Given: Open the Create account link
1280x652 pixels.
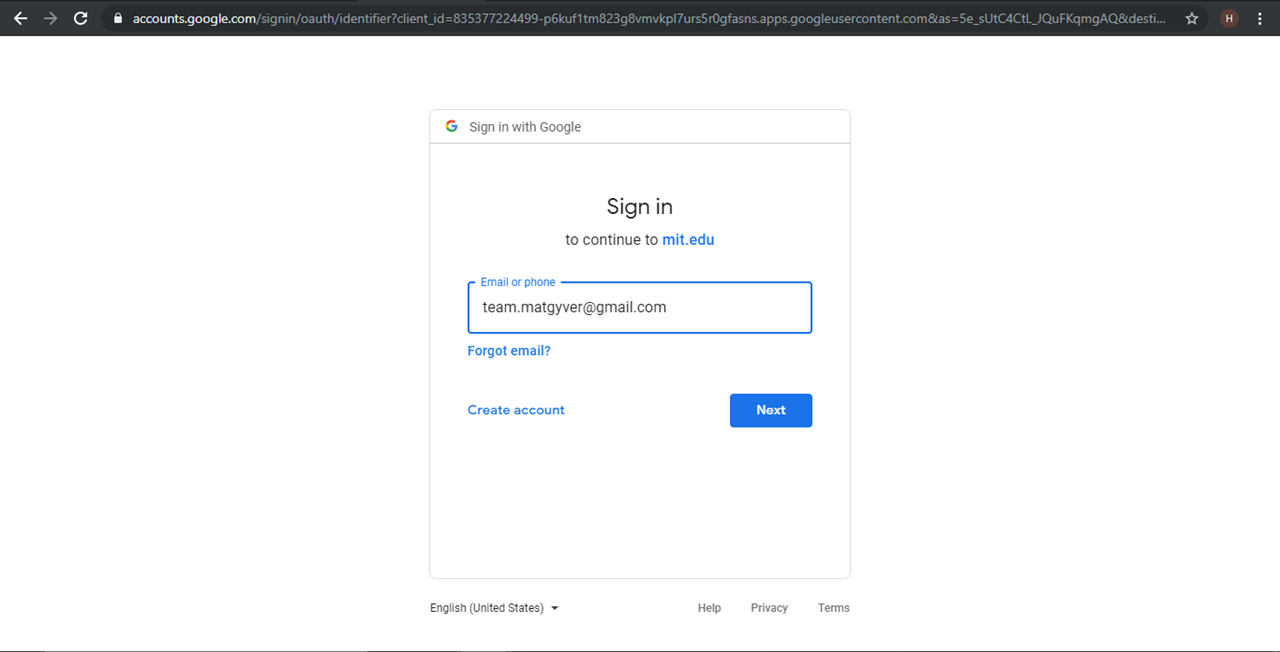Looking at the screenshot, I should [516, 410].
